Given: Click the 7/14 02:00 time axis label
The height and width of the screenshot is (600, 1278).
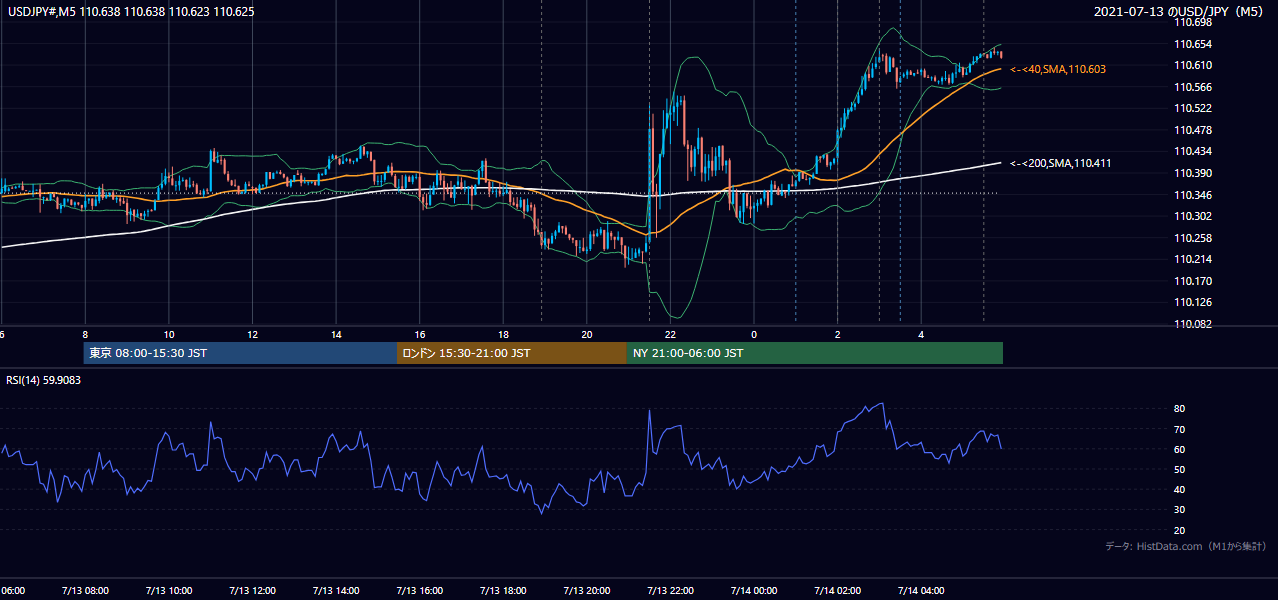Looking at the screenshot, I should [837, 590].
